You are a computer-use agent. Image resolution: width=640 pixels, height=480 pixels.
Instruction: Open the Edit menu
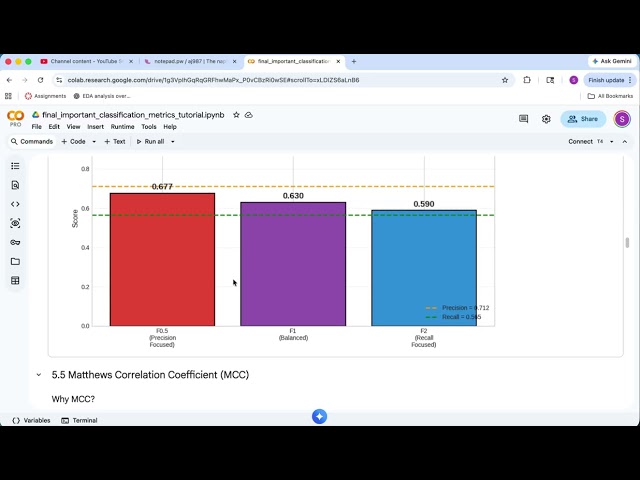point(54,127)
